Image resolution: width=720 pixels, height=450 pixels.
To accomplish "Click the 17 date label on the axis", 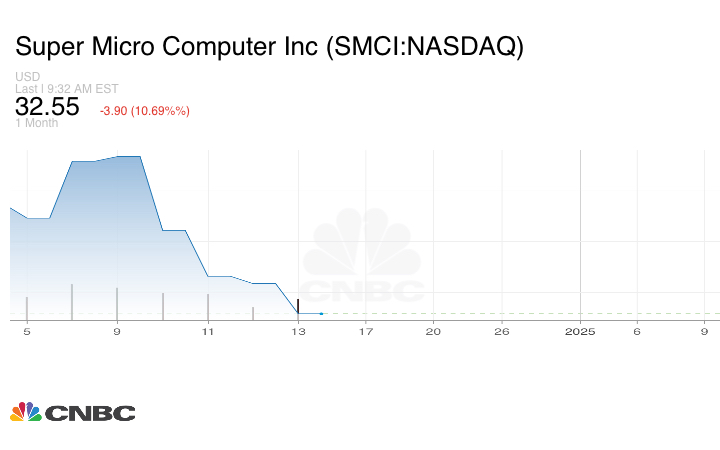I will tap(366, 331).
